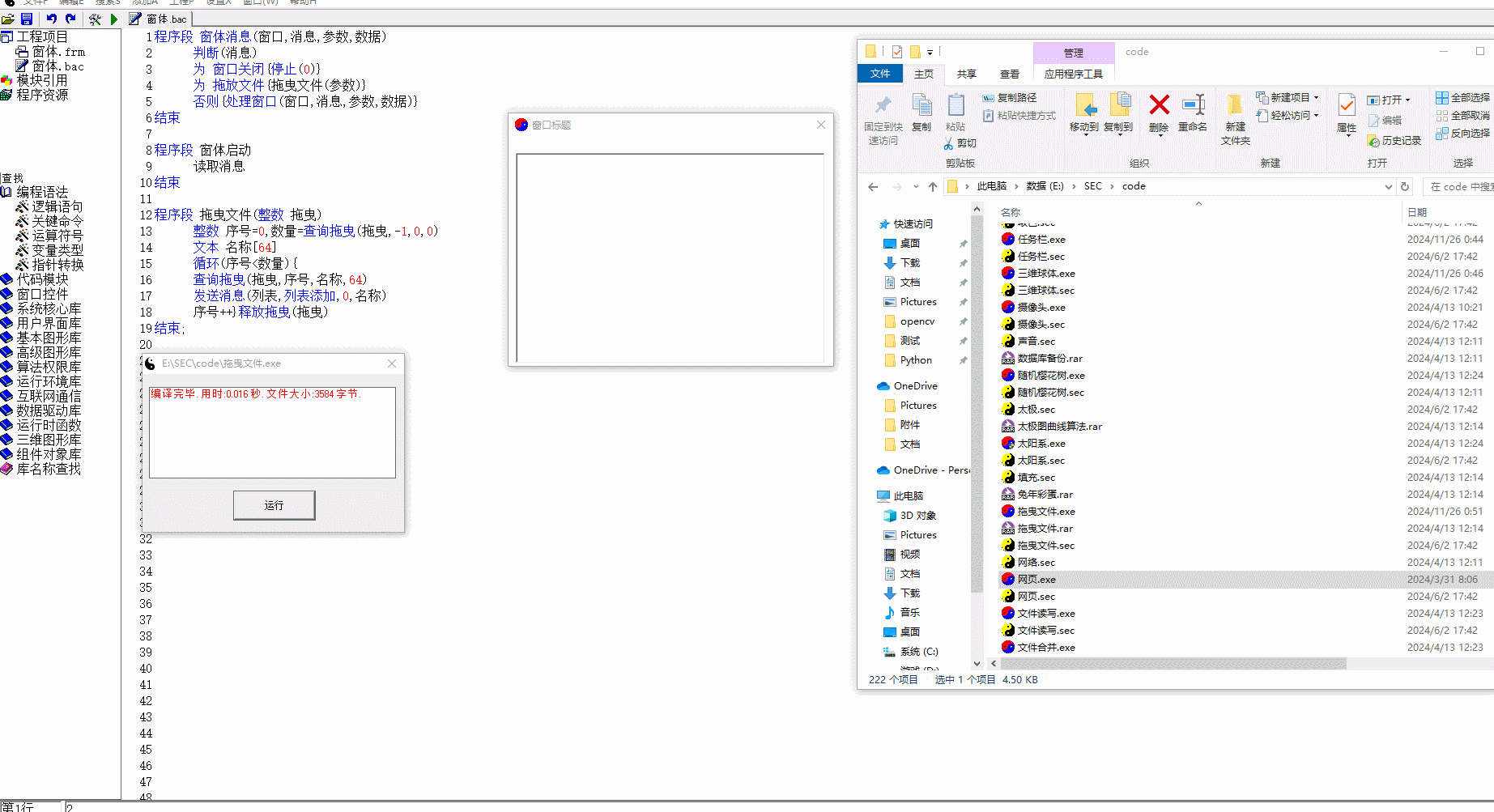Run program with green play icon
The height and width of the screenshot is (812, 1494).
pyautogui.click(x=114, y=19)
